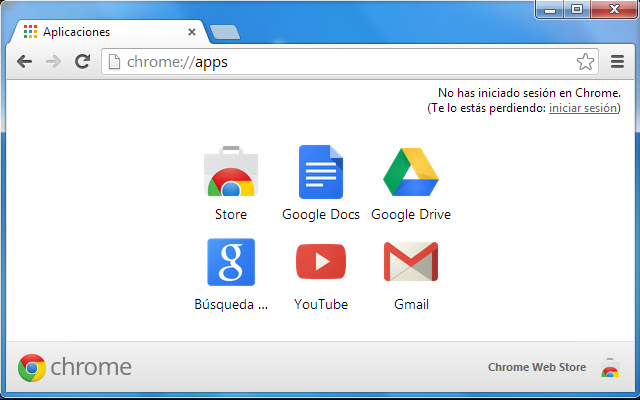The height and width of the screenshot is (400, 640).
Task: Click the 'Store' label text
Action: [231, 214]
